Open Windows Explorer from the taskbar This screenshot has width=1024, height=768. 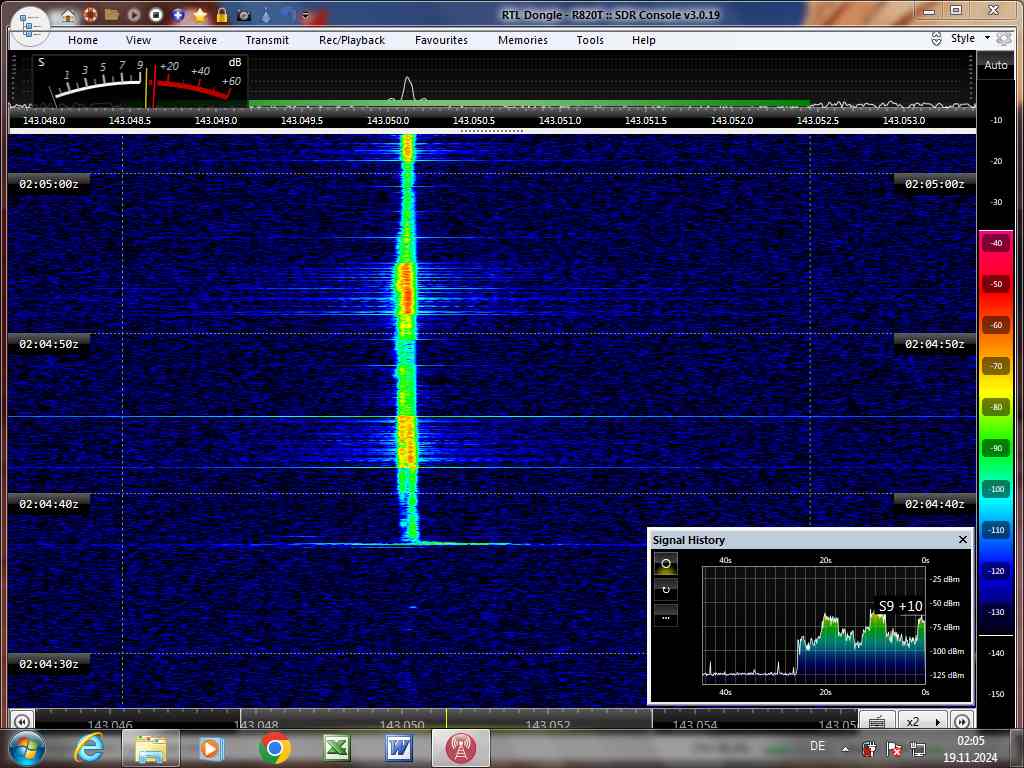pos(150,748)
